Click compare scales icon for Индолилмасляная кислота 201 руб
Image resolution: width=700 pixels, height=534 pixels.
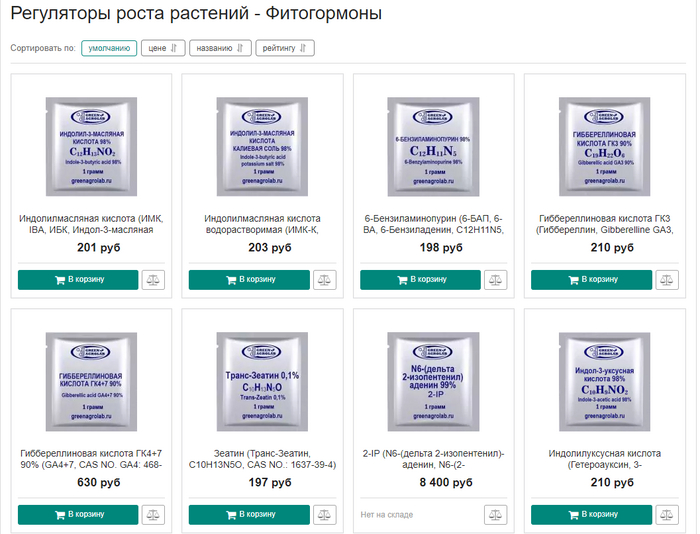pos(153,280)
